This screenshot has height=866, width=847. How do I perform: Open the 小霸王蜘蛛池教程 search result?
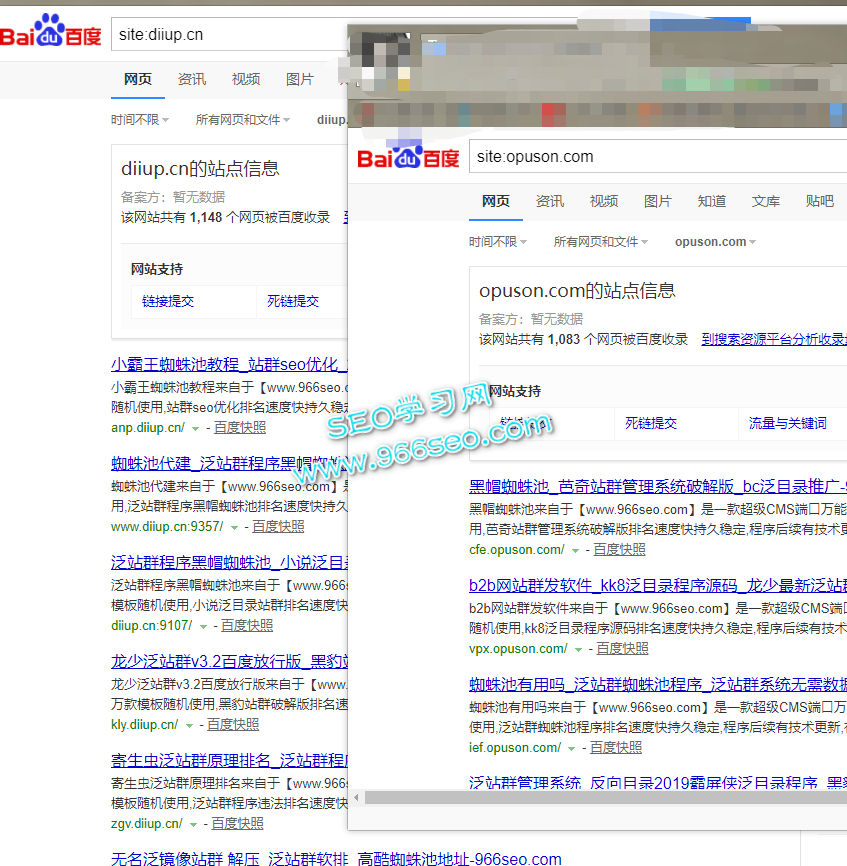point(229,365)
